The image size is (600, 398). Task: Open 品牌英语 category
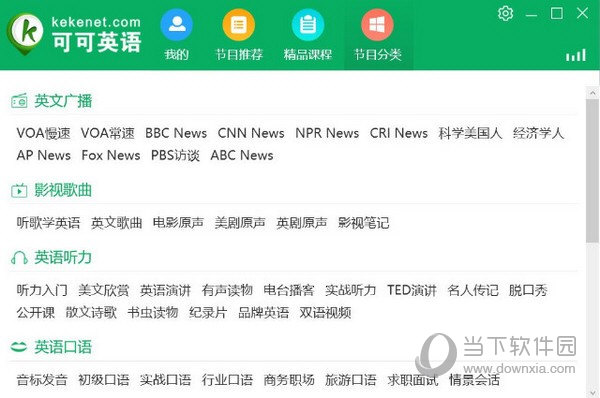(x=264, y=312)
